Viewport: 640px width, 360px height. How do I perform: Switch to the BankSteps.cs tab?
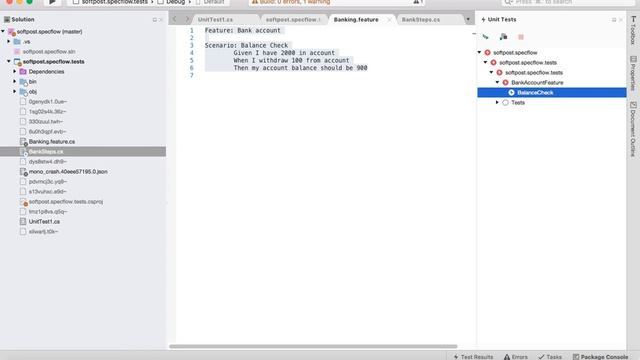point(421,20)
